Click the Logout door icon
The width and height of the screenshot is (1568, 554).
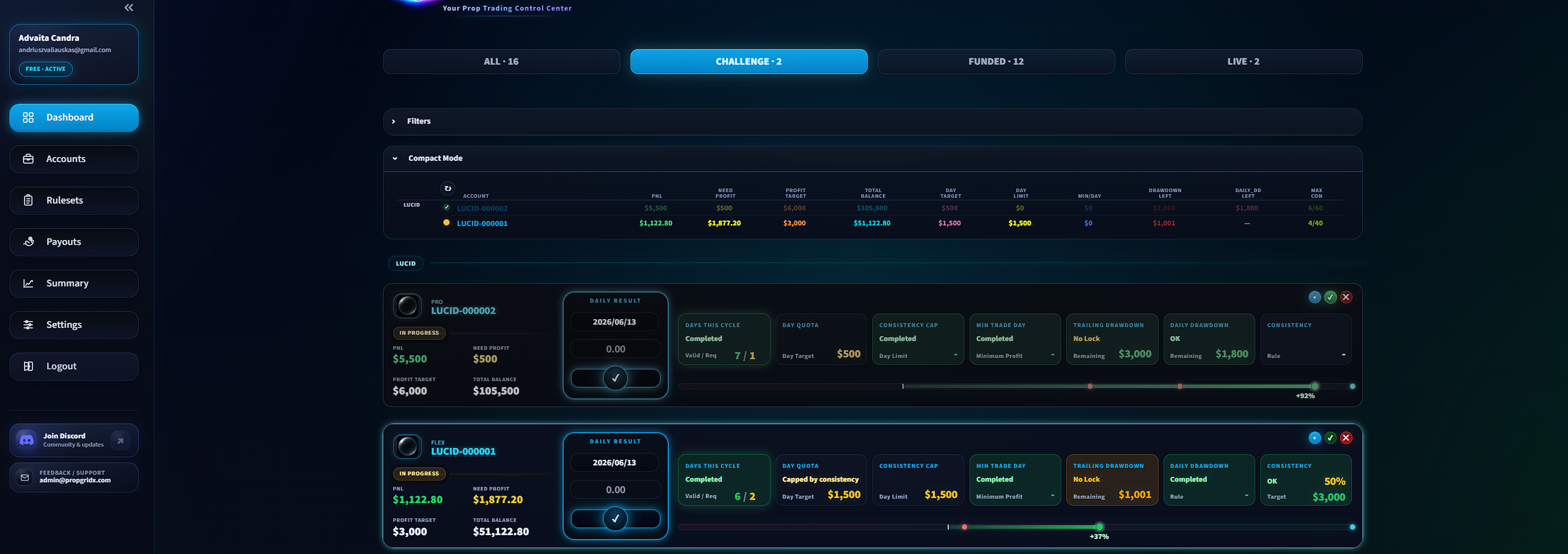coord(28,366)
